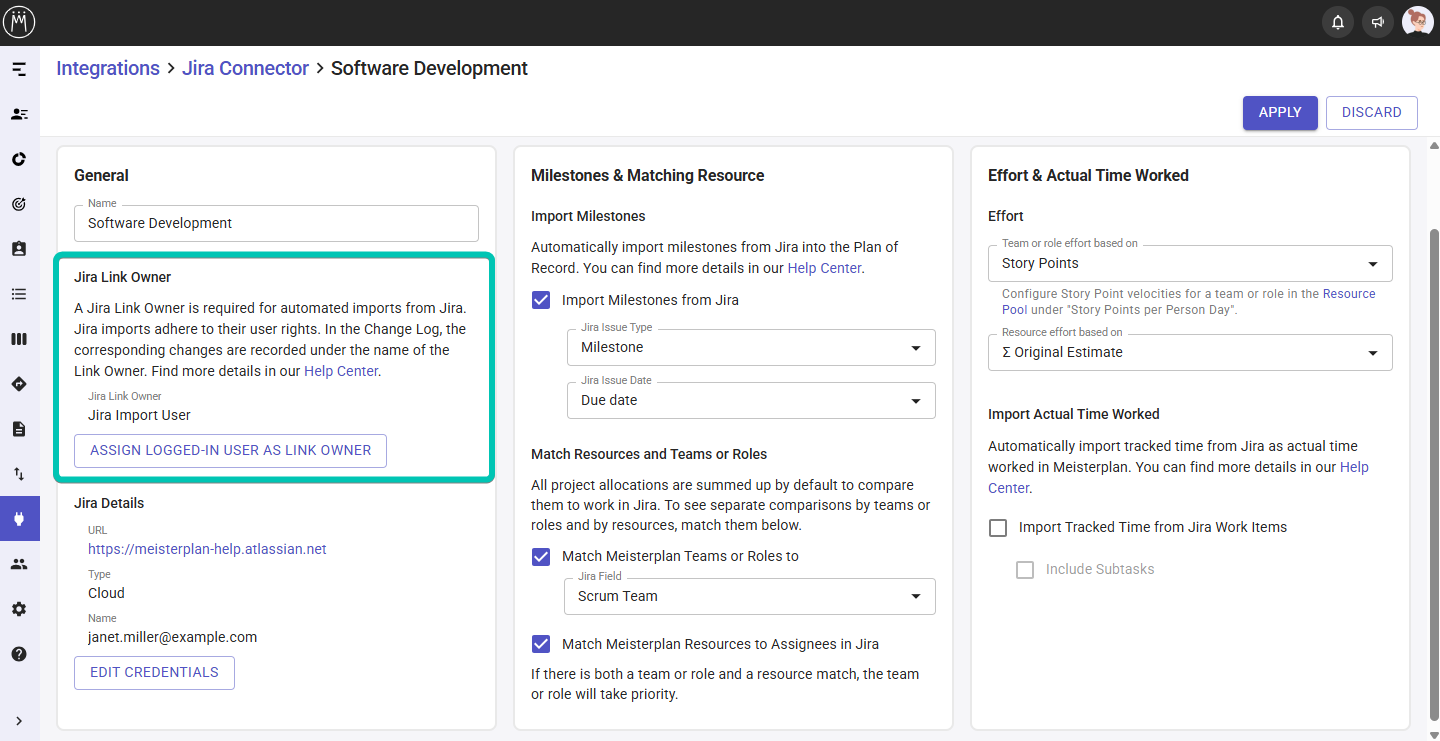The image size is (1440, 741).
Task: Open the settings gear icon in sidebar
Action: pyautogui.click(x=19, y=609)
